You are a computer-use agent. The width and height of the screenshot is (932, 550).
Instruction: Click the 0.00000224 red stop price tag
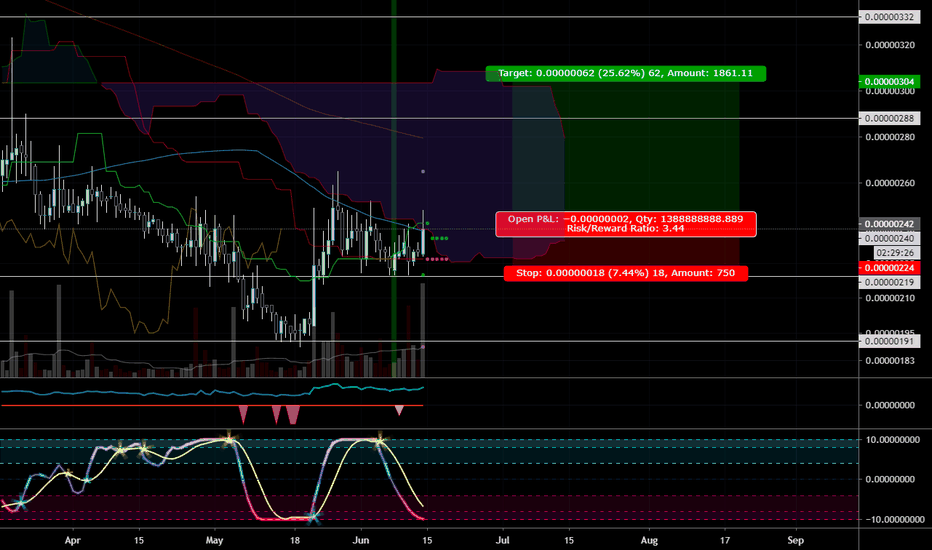[x=889, y=268]
